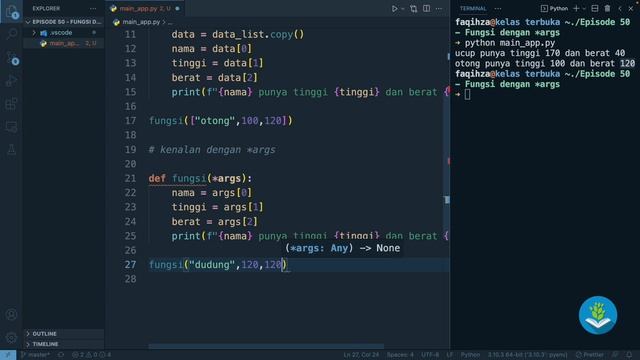Open Remote Explorer in activity bar
This screenshot has width=640, height=360.
[11, 127]
